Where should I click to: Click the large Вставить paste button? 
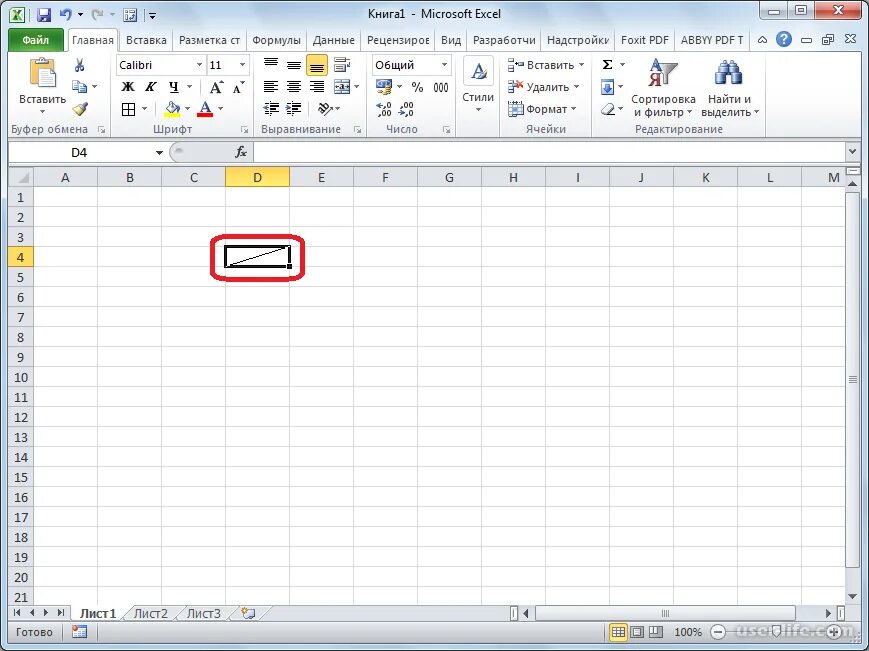(x=42, y=86)
